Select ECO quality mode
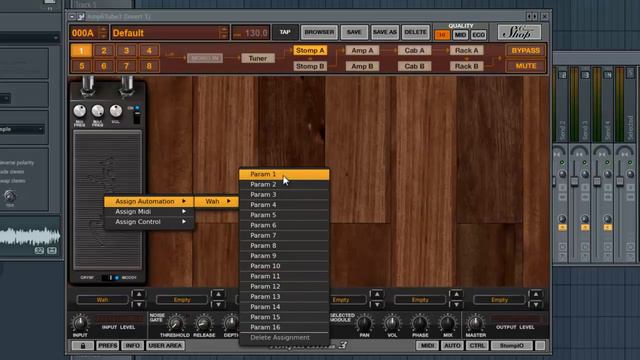 pos(478,35)
